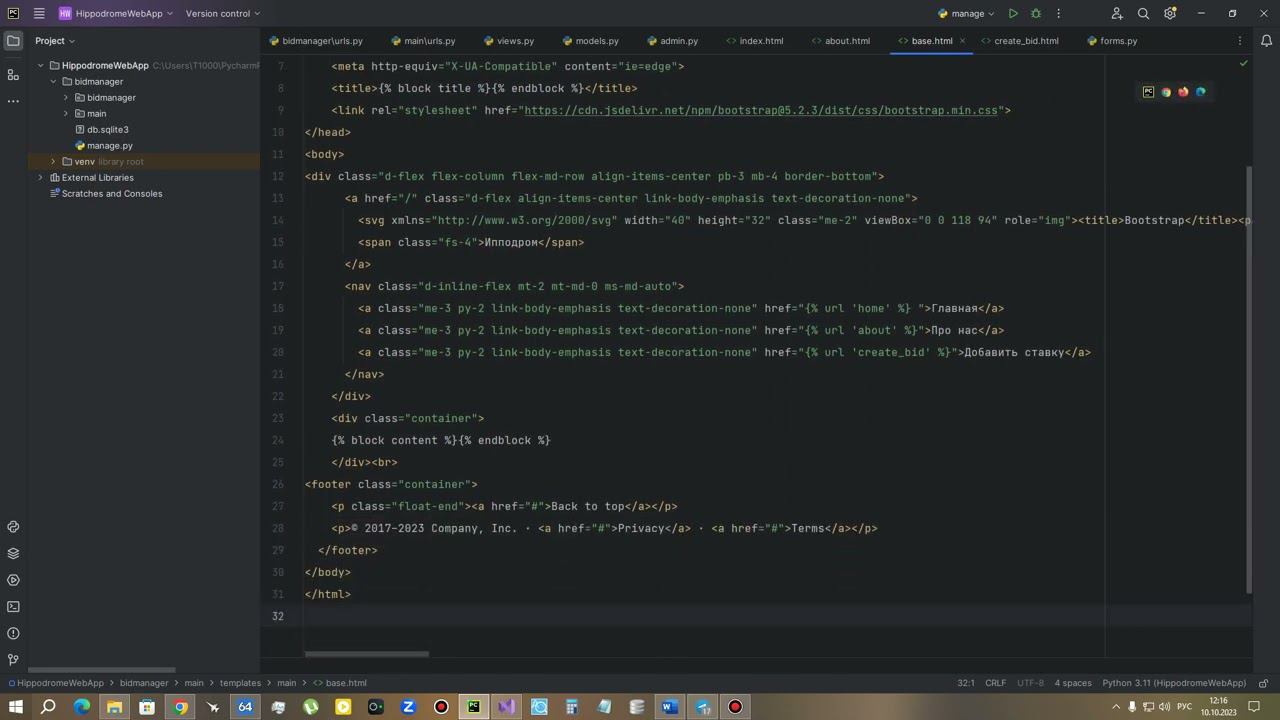Image resolution: width=1280 pixels, height=720 pixels.
Task: Open PyCharm icon in Windows taskbar
Action: click(474, 707)
